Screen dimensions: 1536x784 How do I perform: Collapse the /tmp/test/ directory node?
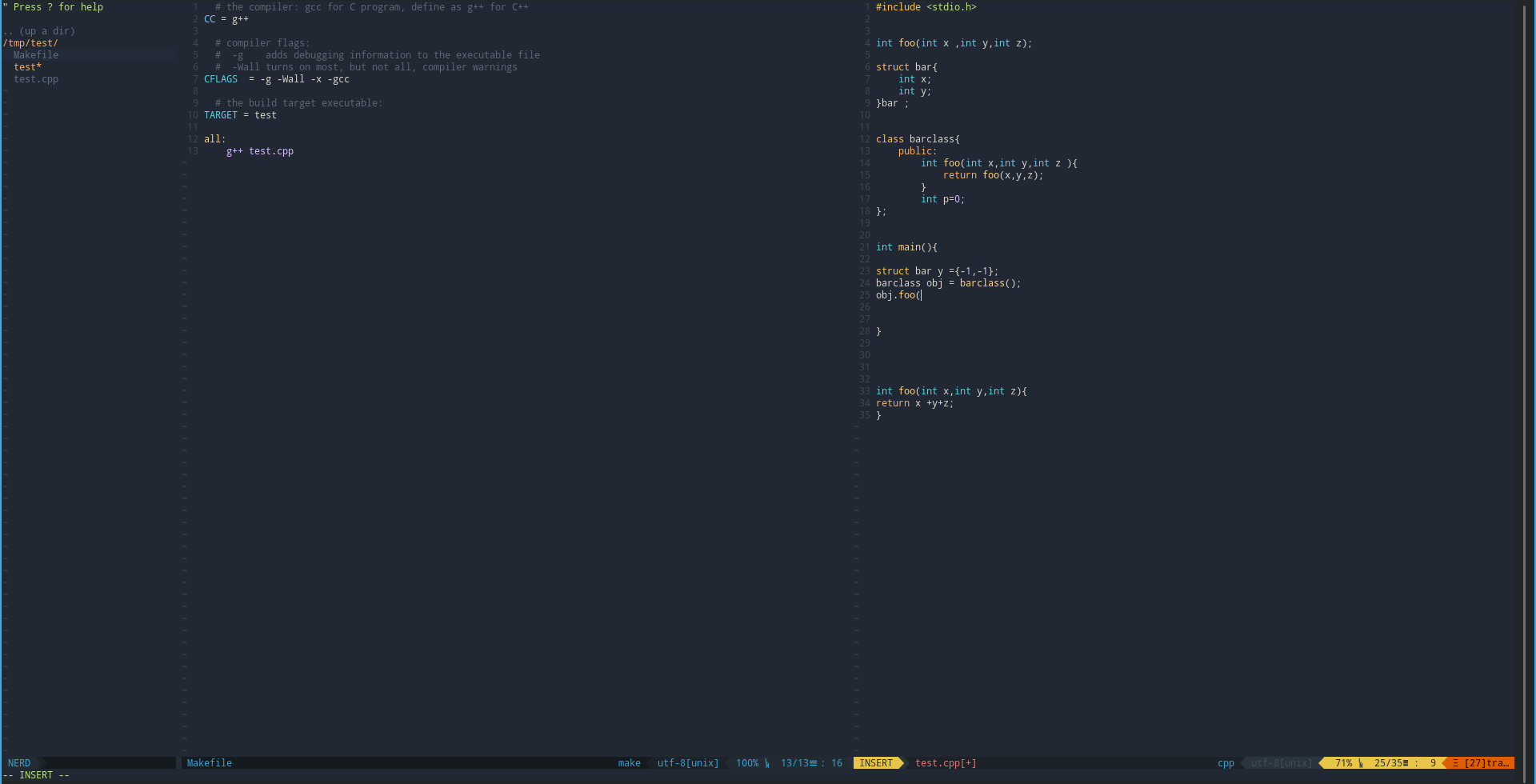click(x=32, y=42)
